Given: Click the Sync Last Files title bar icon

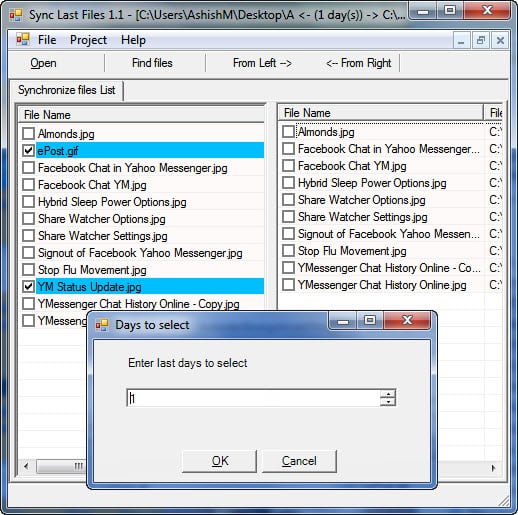Looking at the screenshot, I should (16, 15).
